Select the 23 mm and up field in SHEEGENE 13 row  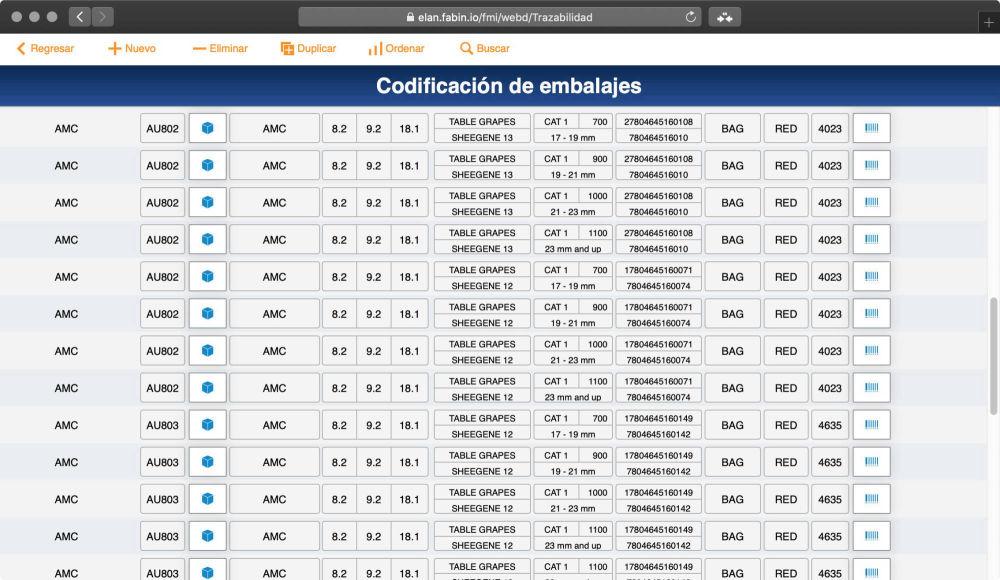[573, 249]
